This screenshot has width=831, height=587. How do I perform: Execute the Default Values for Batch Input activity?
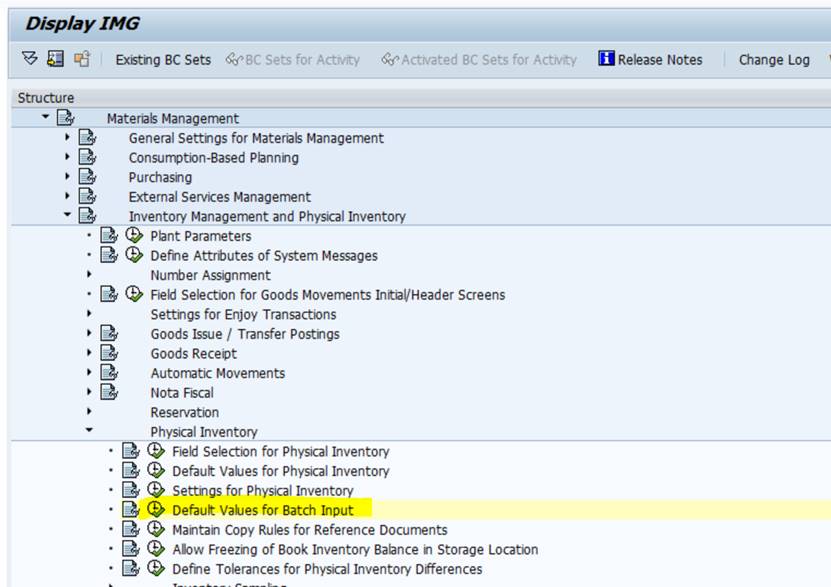click(x=156, y=510)
